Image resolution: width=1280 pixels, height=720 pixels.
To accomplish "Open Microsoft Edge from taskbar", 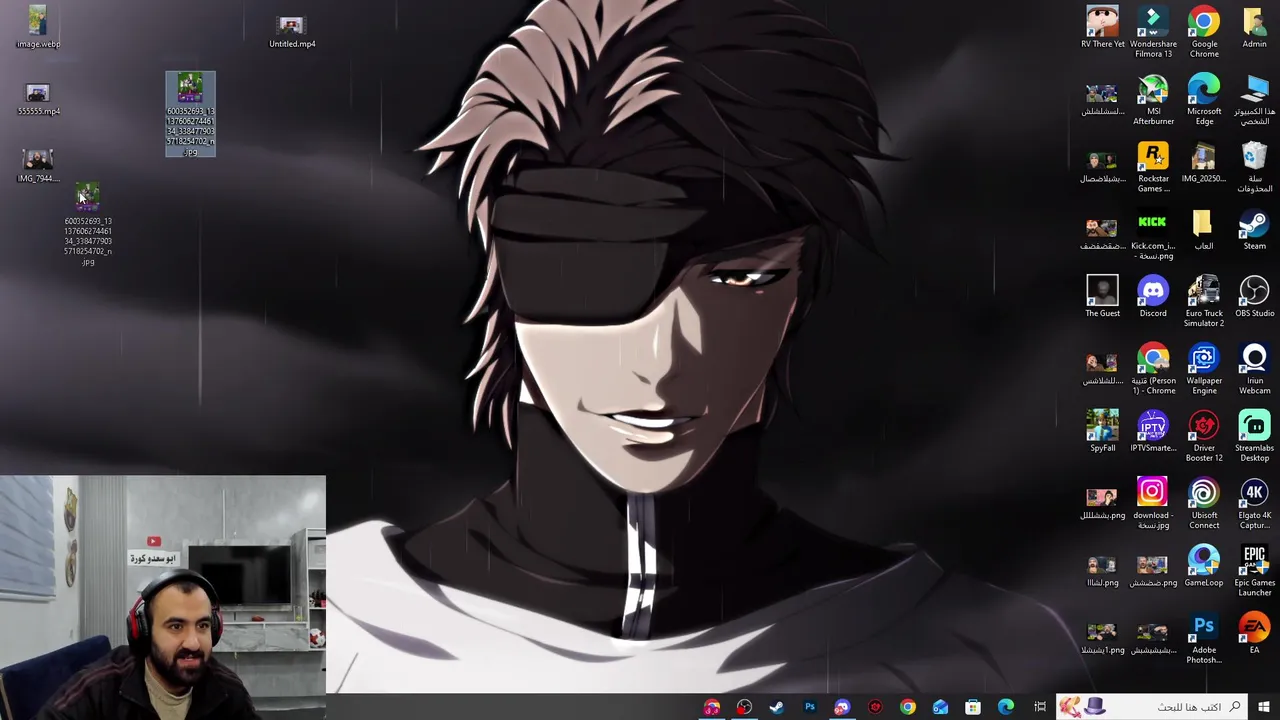I will [x=1006, y=707].
